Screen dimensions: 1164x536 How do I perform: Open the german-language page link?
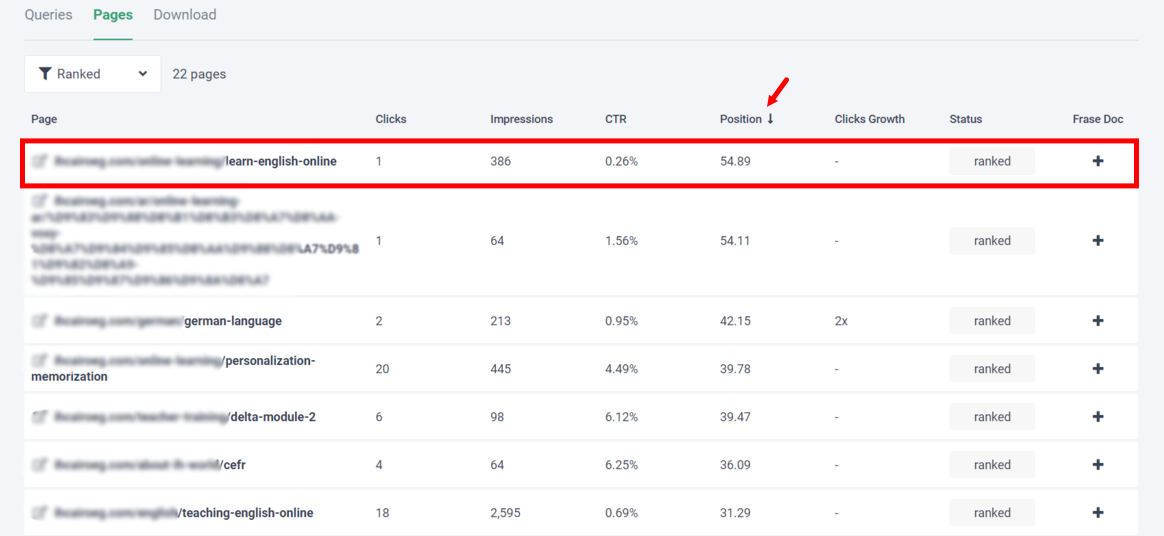click(168, 321)
